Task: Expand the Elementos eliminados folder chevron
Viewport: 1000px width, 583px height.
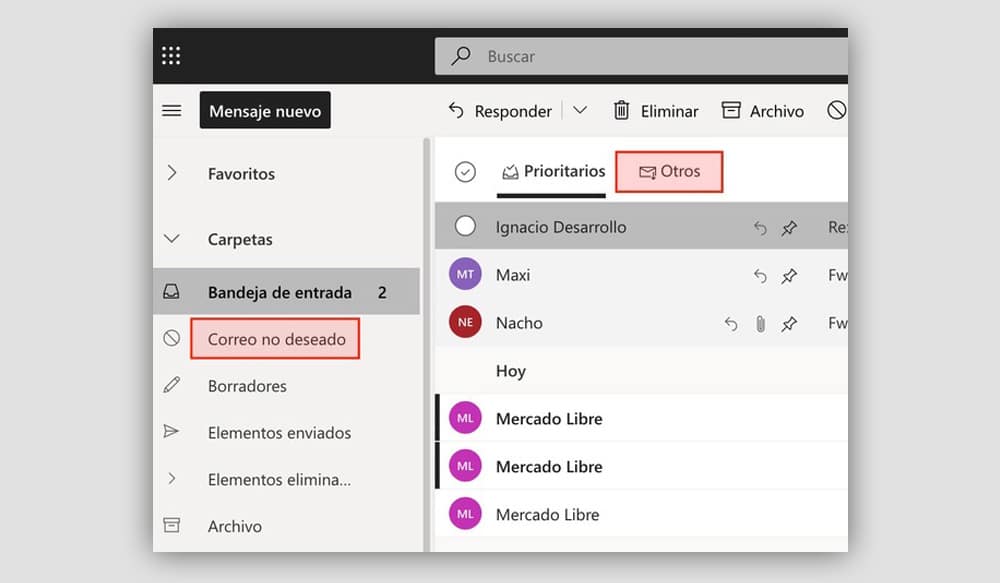Action: 171,479
